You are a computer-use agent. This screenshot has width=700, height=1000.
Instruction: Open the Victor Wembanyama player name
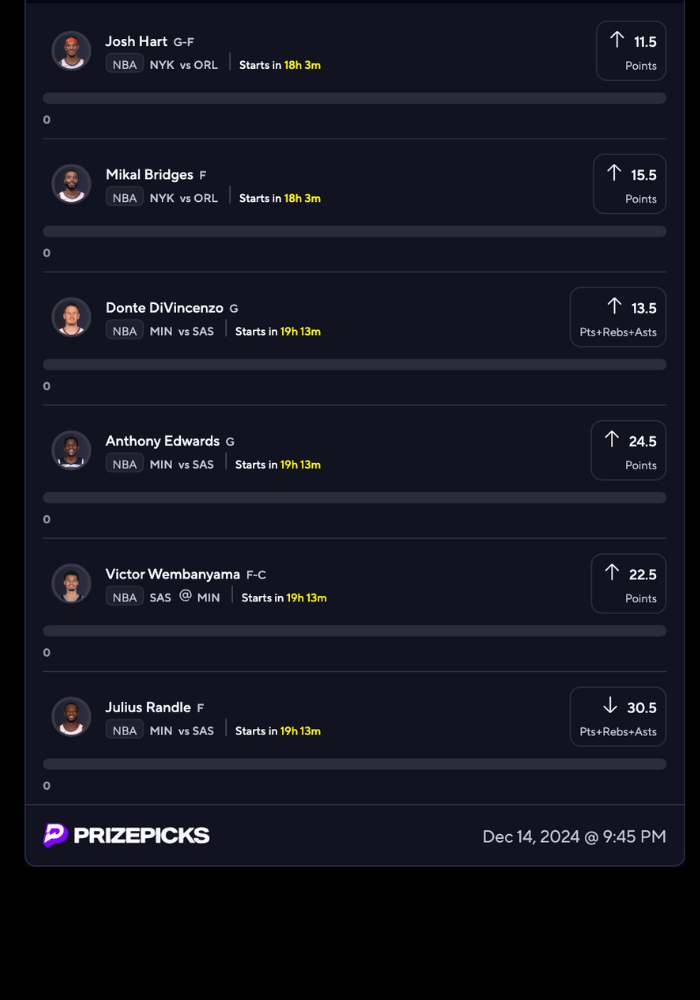(173, 574)
